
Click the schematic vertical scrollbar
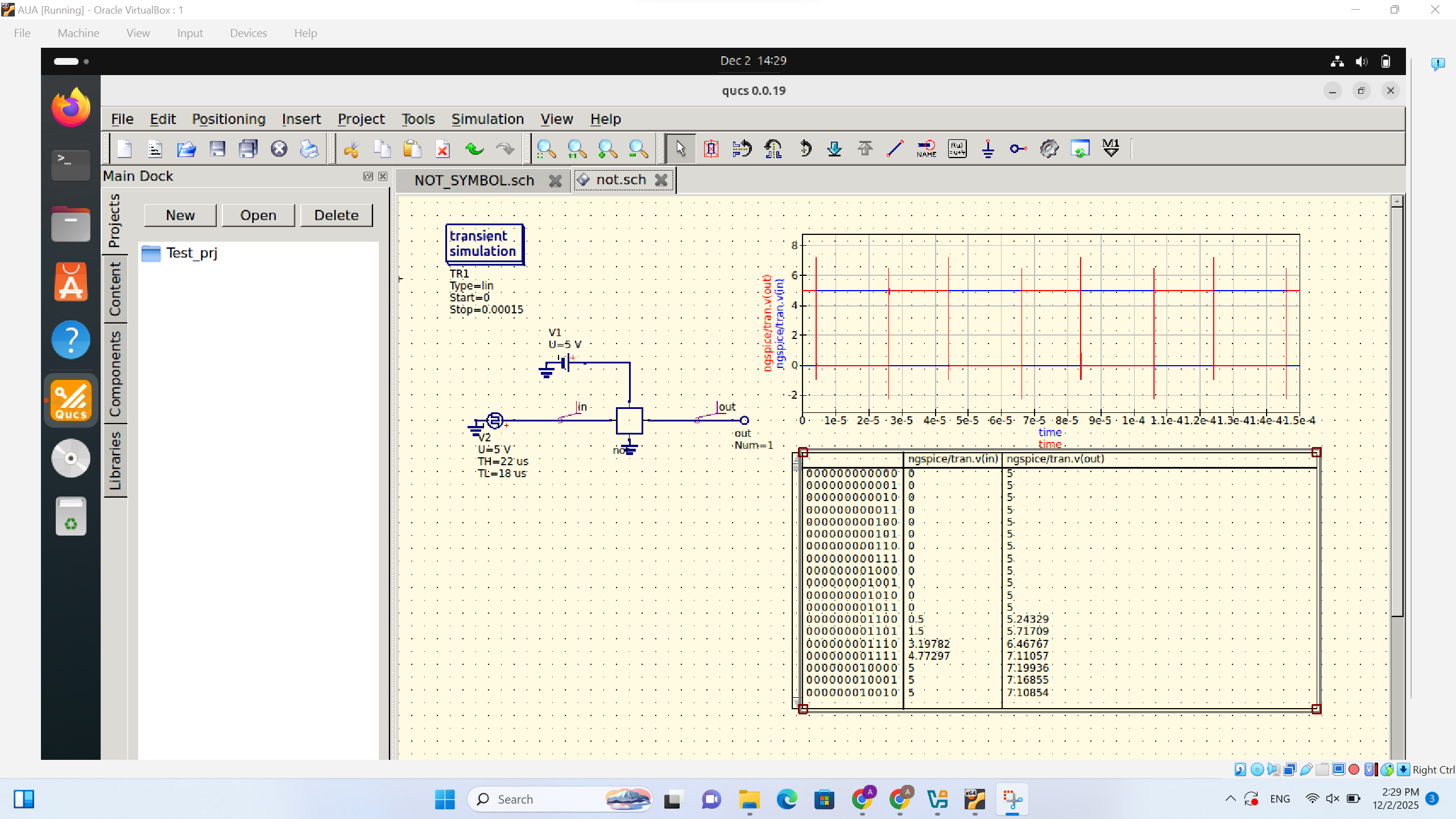(1397, 412)
